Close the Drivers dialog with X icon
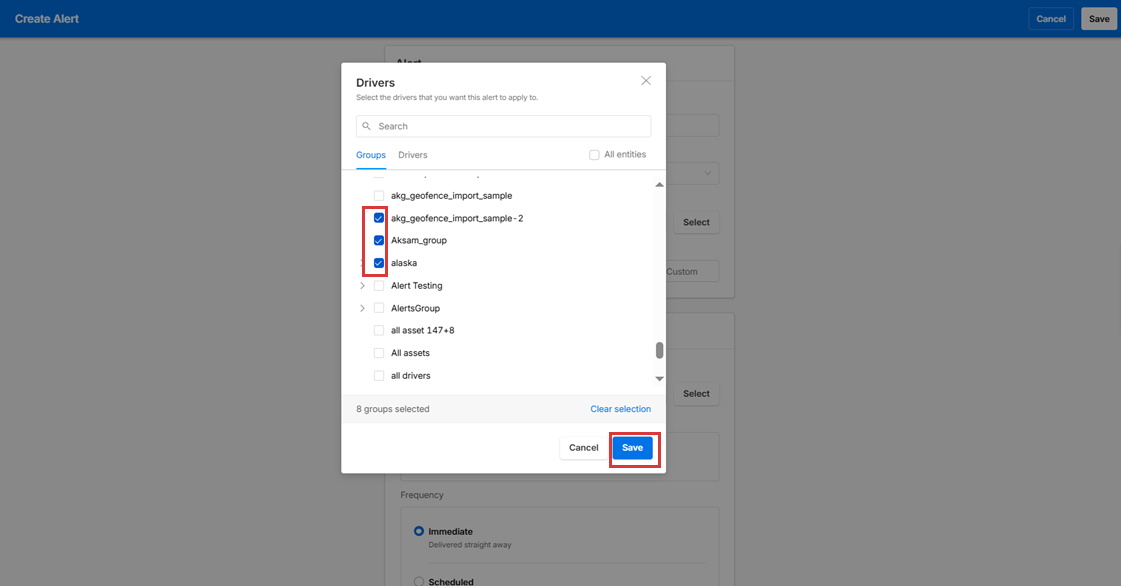 click(x=646, y=81)
